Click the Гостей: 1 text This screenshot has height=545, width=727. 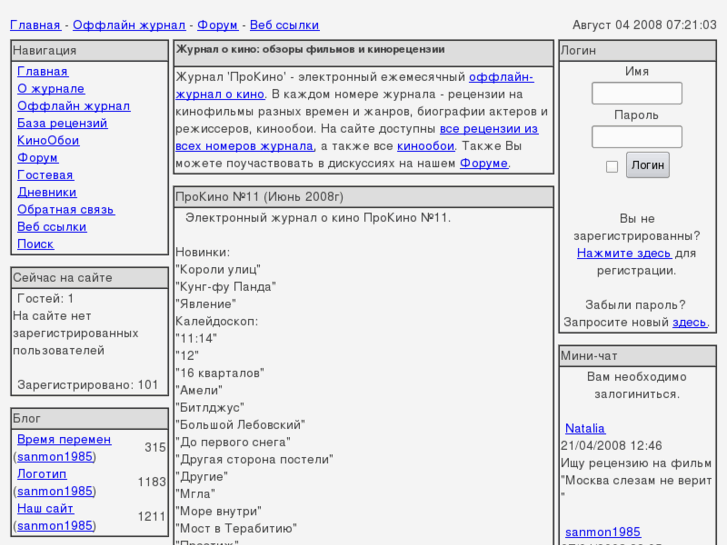(x=45, y=299)
